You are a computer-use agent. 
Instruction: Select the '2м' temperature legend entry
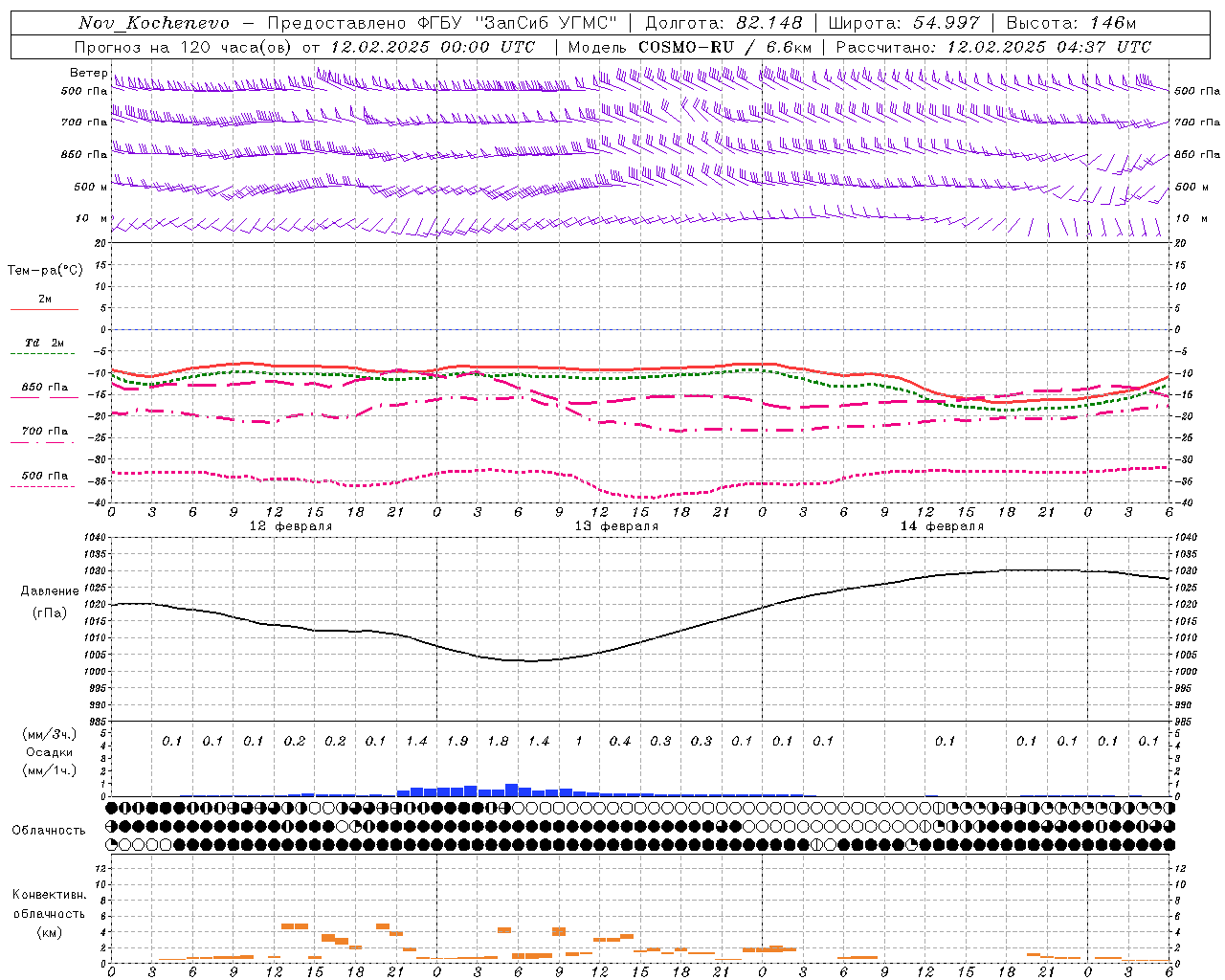point(45,299)
